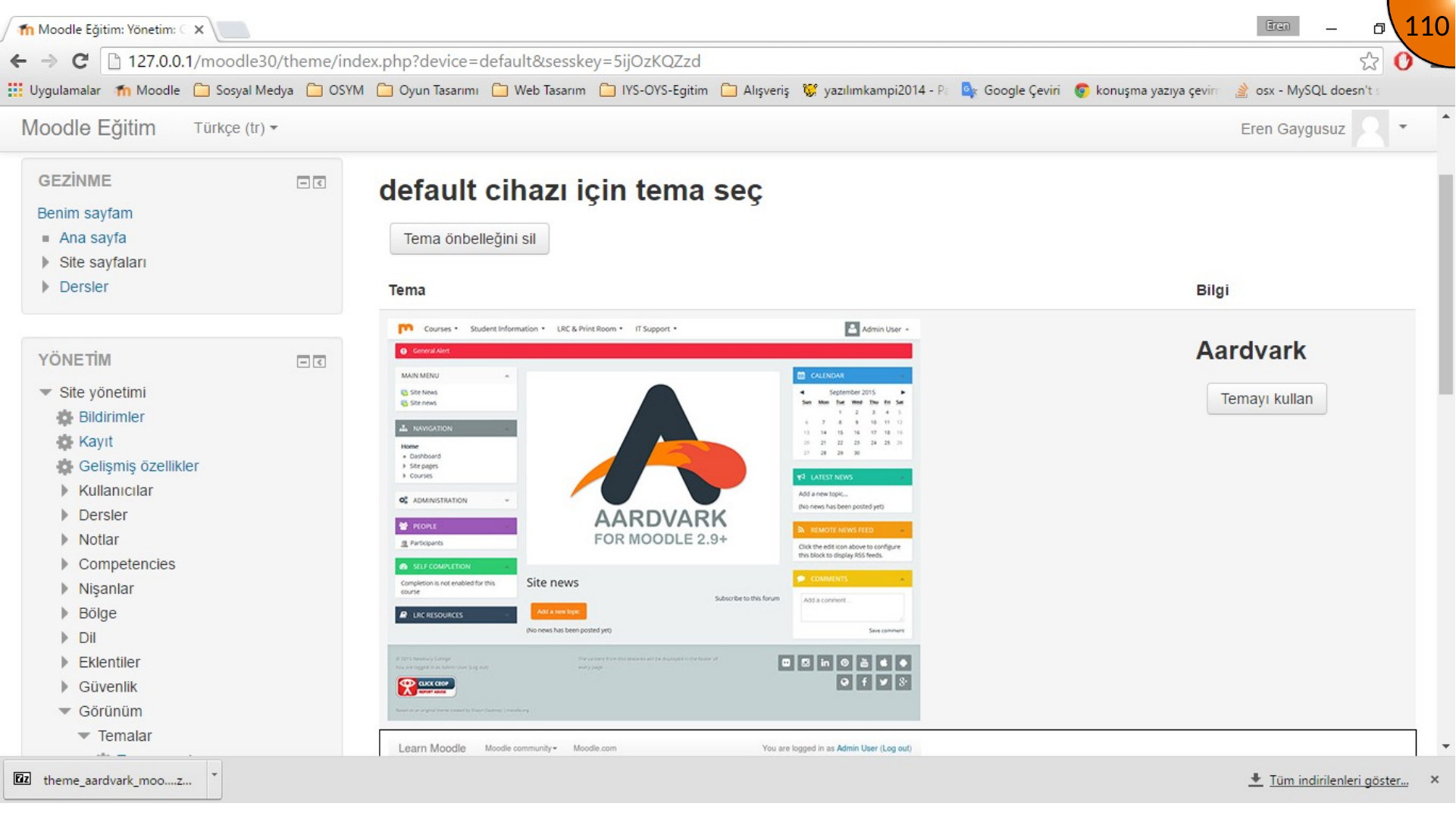
Task: Click Temayı kullan for Aardvark
Action: coord(1267,399)
